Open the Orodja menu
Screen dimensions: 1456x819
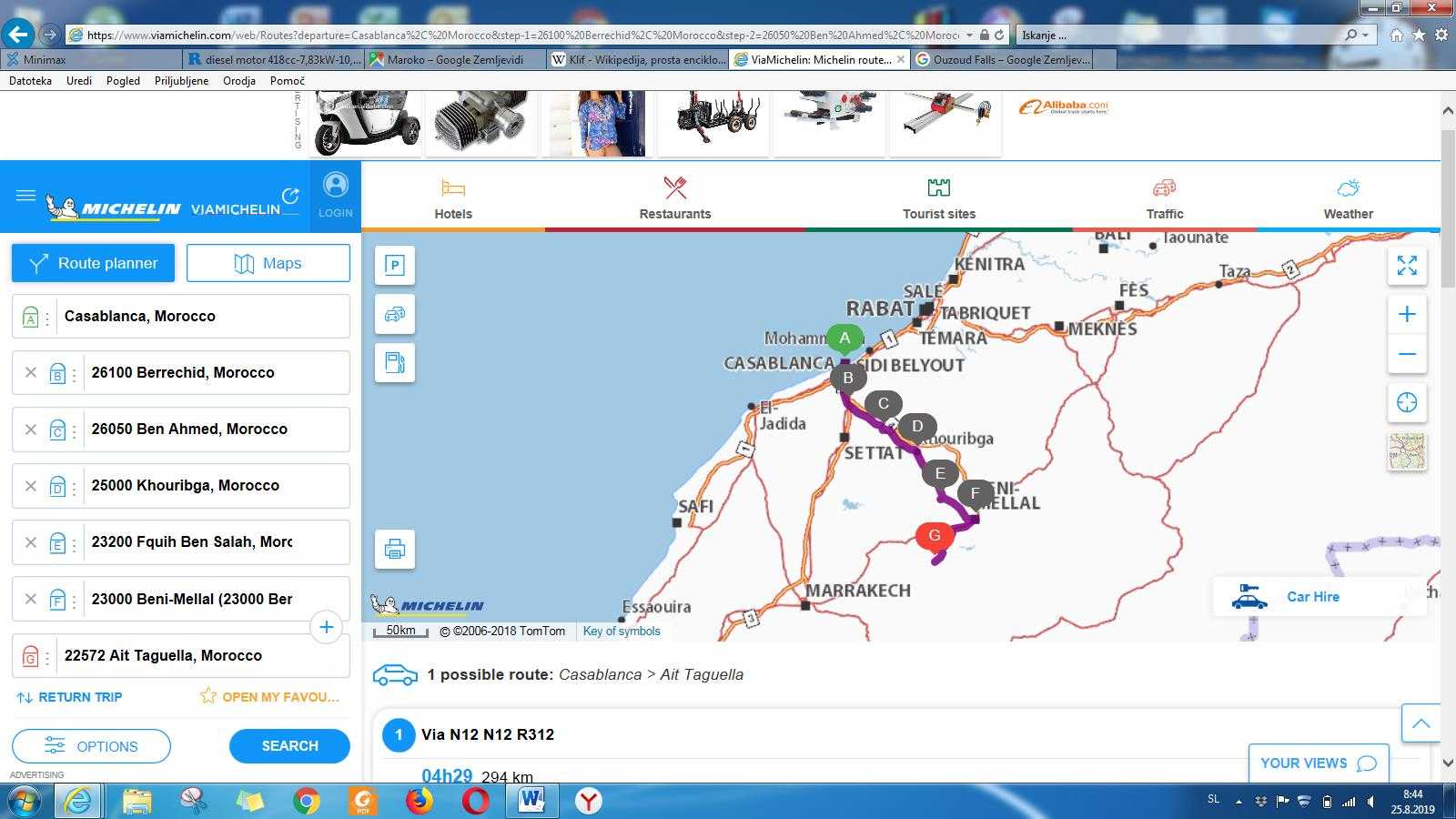click(x=239, y=81)
